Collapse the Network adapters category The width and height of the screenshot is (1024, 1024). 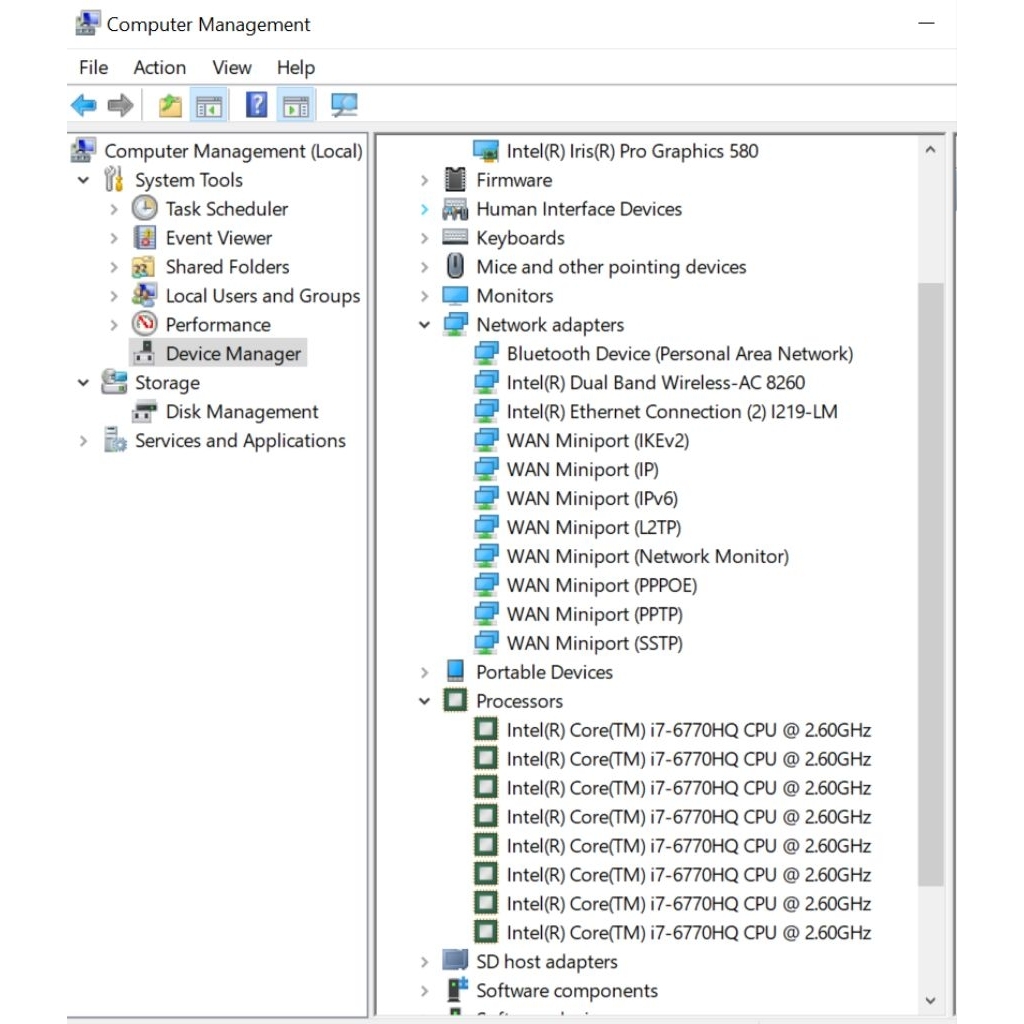coord(425,325)
